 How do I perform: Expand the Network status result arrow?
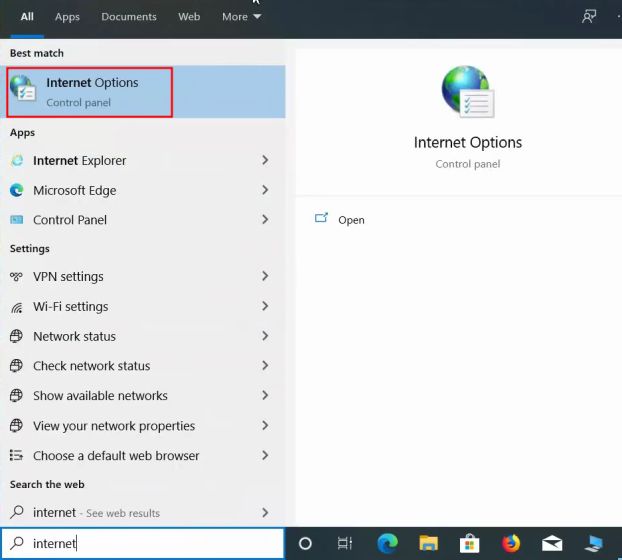coord(265,336)
